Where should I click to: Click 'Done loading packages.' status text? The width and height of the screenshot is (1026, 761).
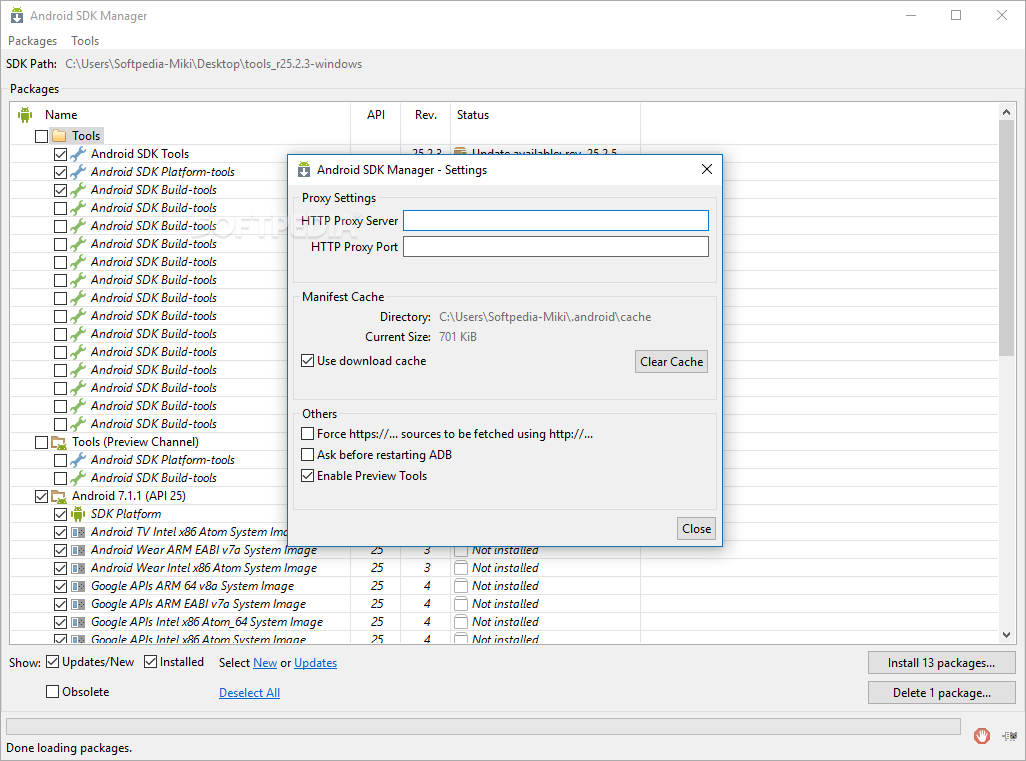click(x=69, y=748)
